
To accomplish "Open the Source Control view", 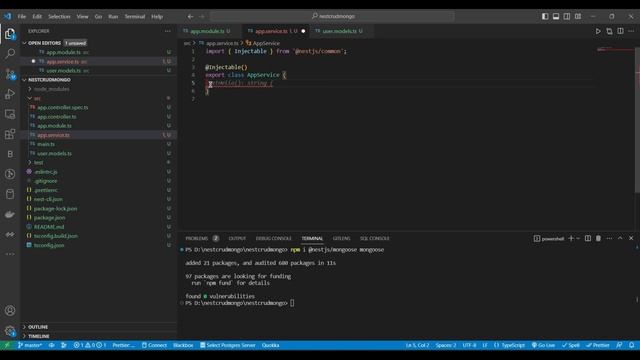I will (x=10, y=74).
